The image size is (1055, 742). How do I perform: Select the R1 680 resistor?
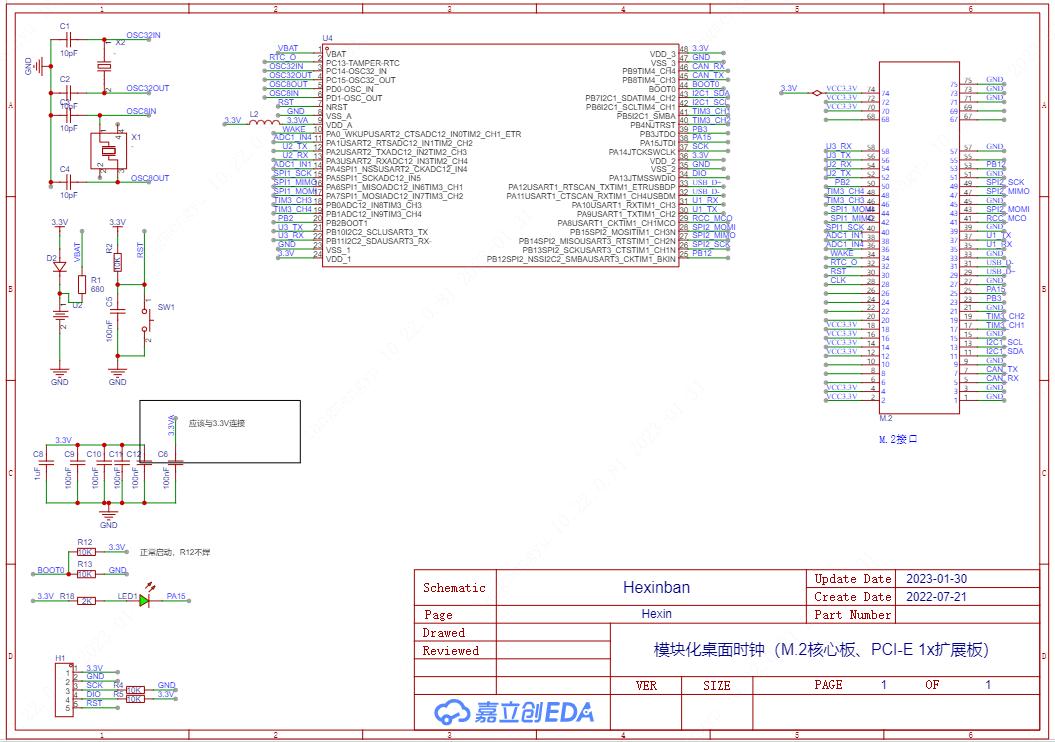[x=81, y=286]
